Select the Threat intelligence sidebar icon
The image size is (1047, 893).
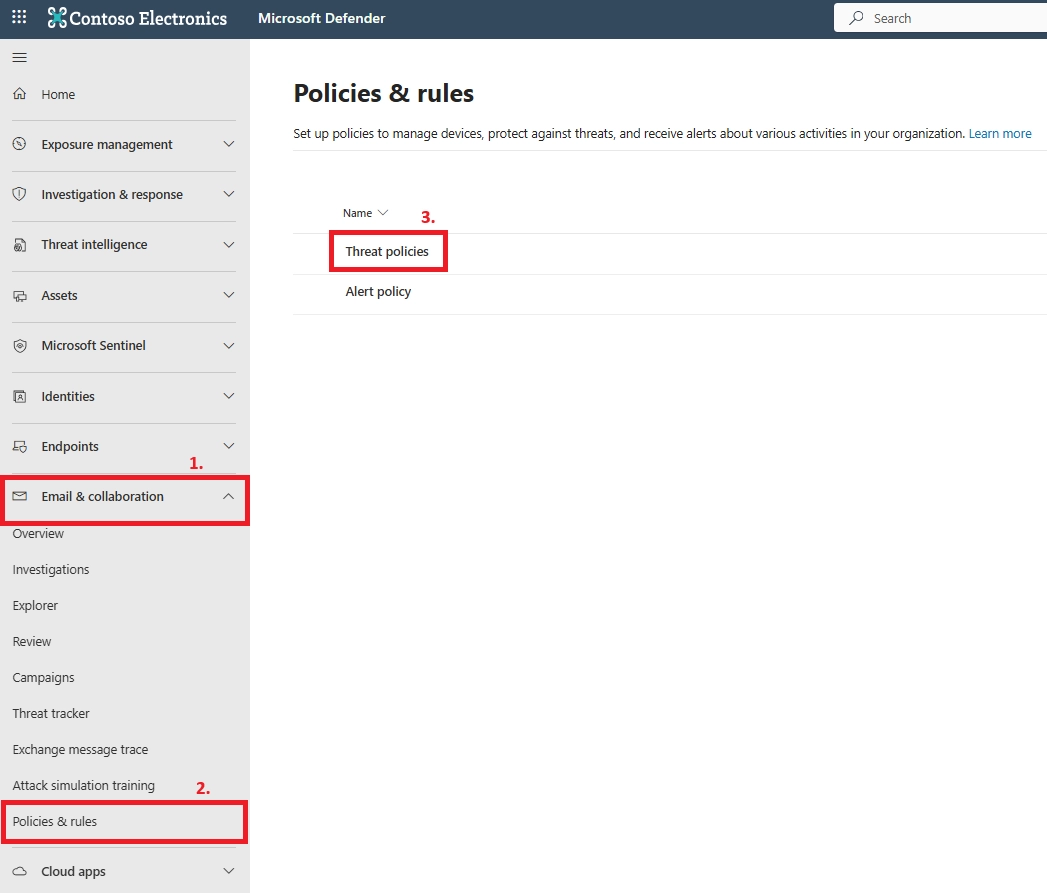[x=18, y=244]
